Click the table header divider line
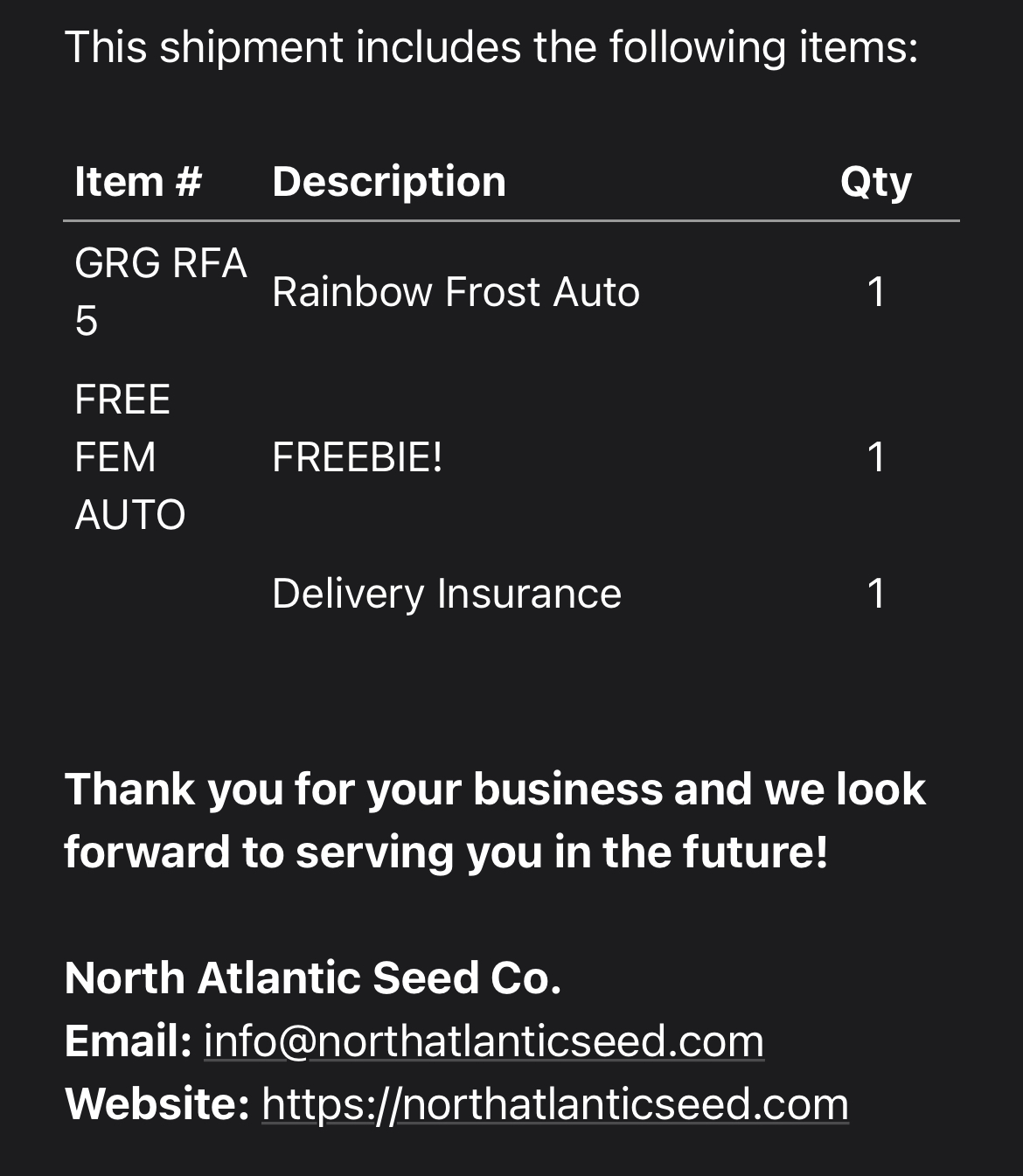Image resolution: width=1023 pixels, height=1176 pixels. coord(511,221)
